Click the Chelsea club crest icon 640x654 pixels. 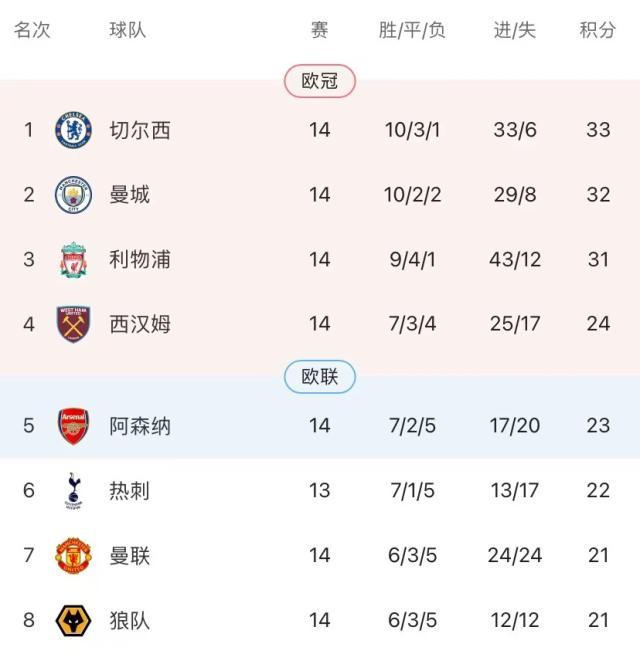point(73,130)
